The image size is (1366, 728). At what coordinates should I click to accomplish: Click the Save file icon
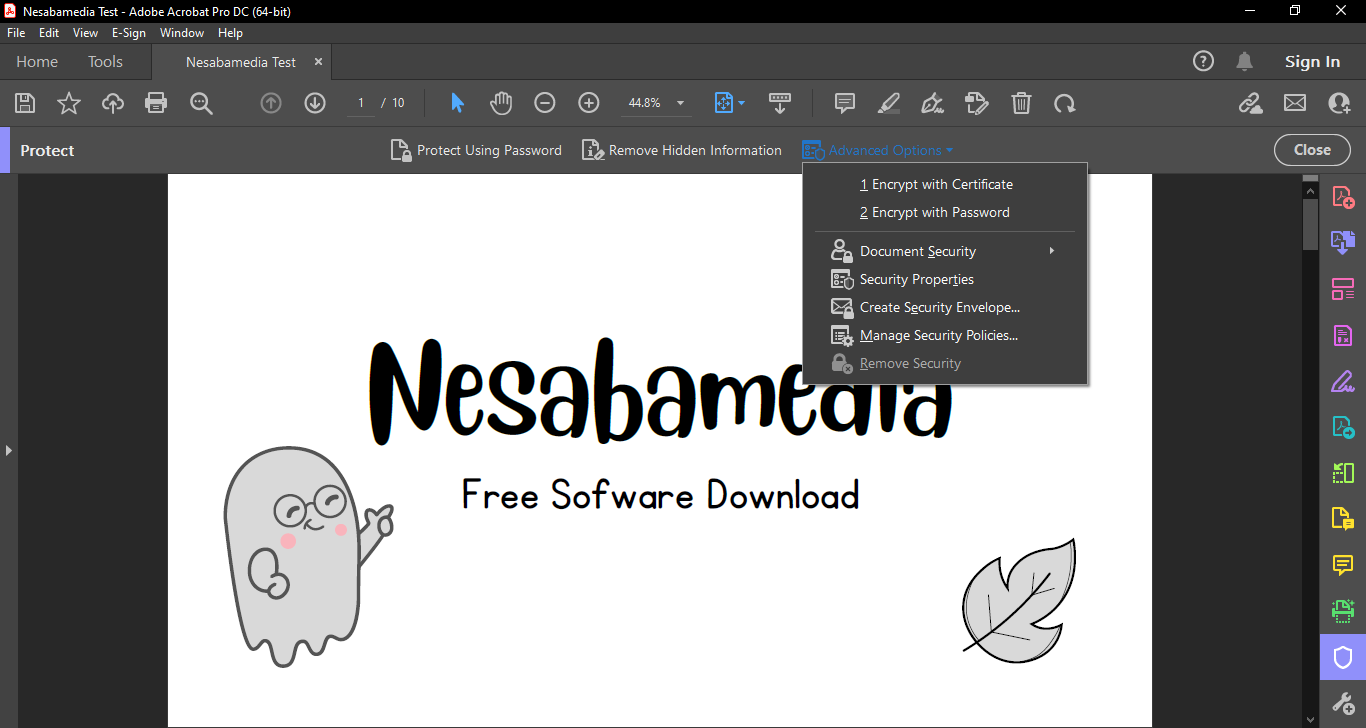pos(25,103)
